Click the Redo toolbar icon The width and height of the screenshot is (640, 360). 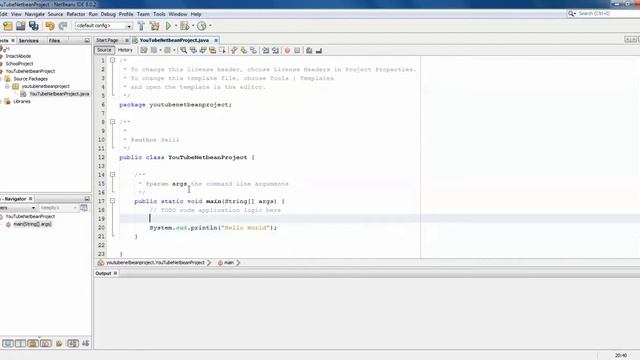63,26
